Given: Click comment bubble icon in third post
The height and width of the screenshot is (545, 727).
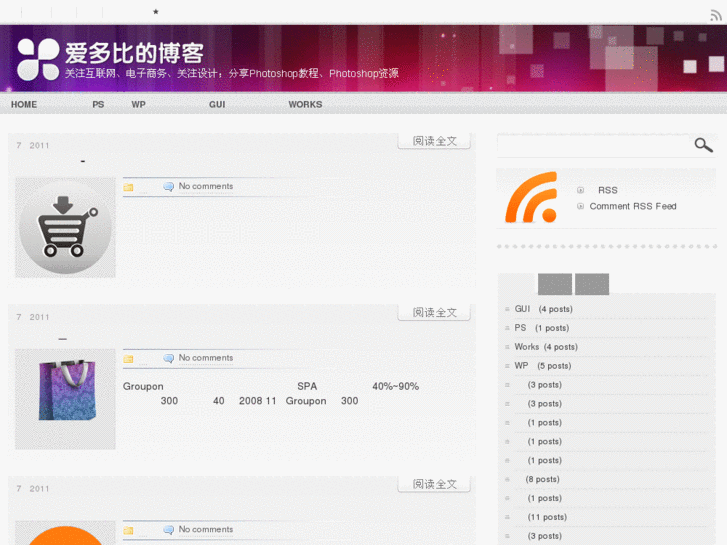Looking at the screenshot, I should (168, 530).
